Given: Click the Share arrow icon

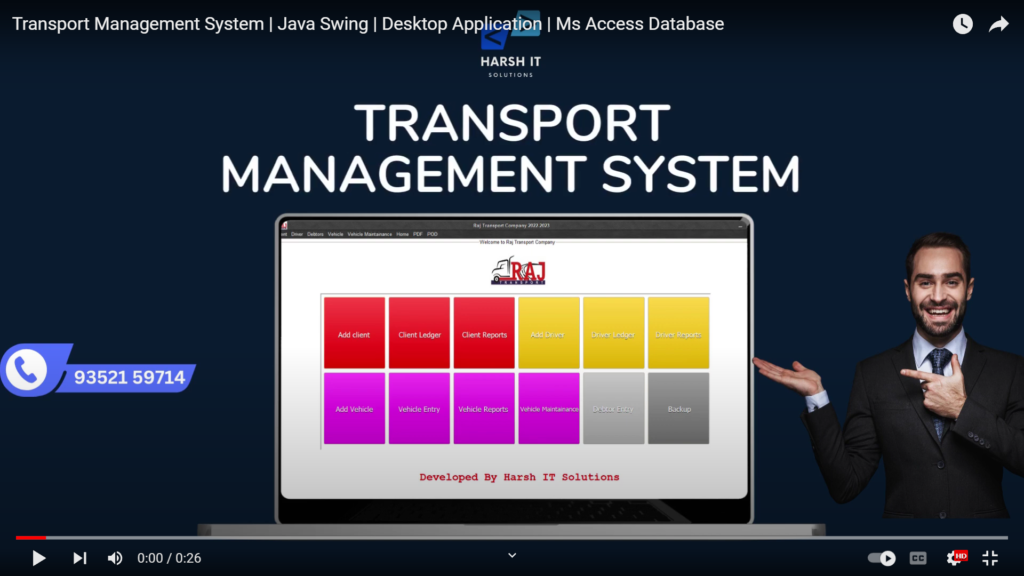Looking at the screenshot, I should pos(998,24).
